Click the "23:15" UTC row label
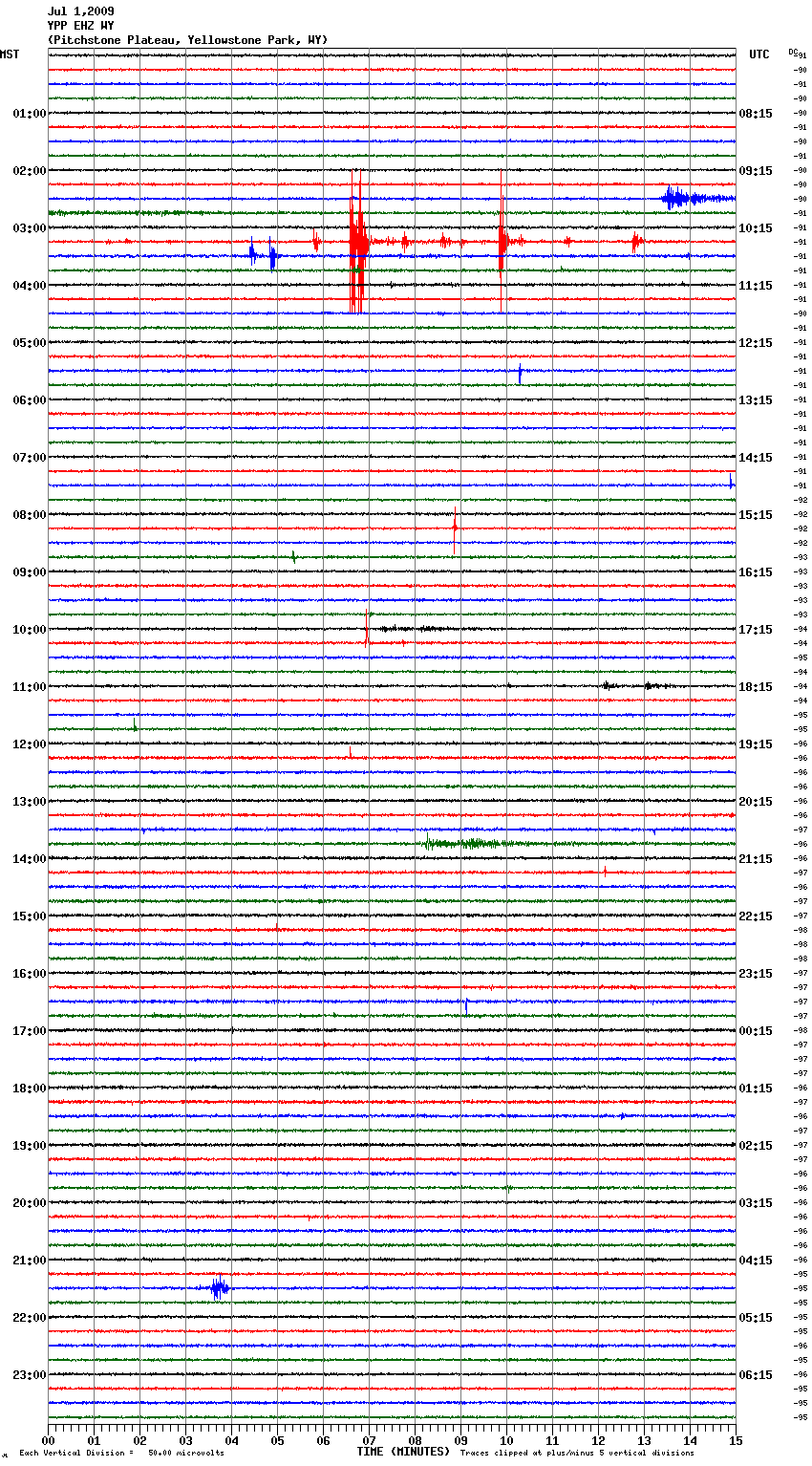Screen dimensions: 812x1466 756,973
